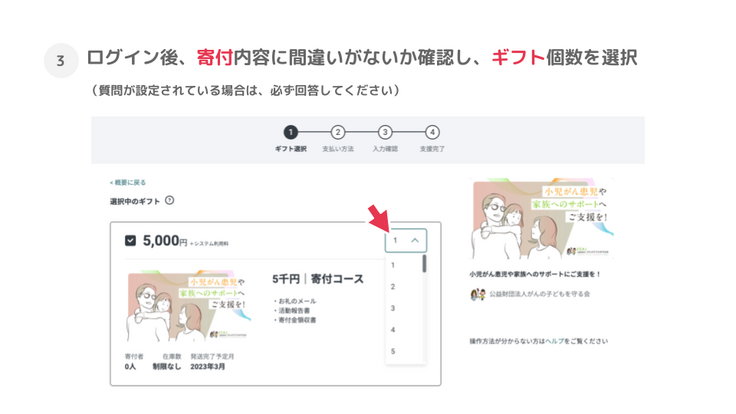
Task: Click the step 4 支援完了 circle
Action: [432, 132]
